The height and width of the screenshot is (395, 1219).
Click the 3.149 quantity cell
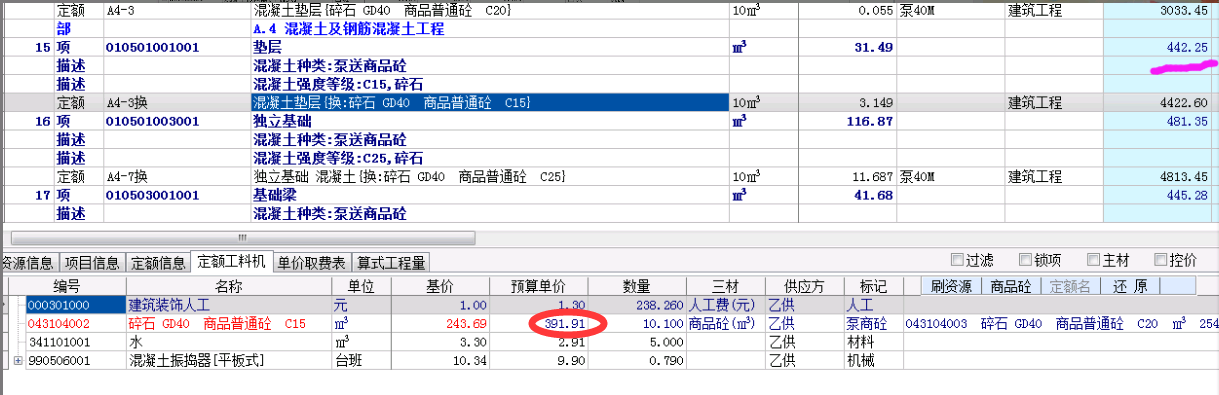point(846,103)
